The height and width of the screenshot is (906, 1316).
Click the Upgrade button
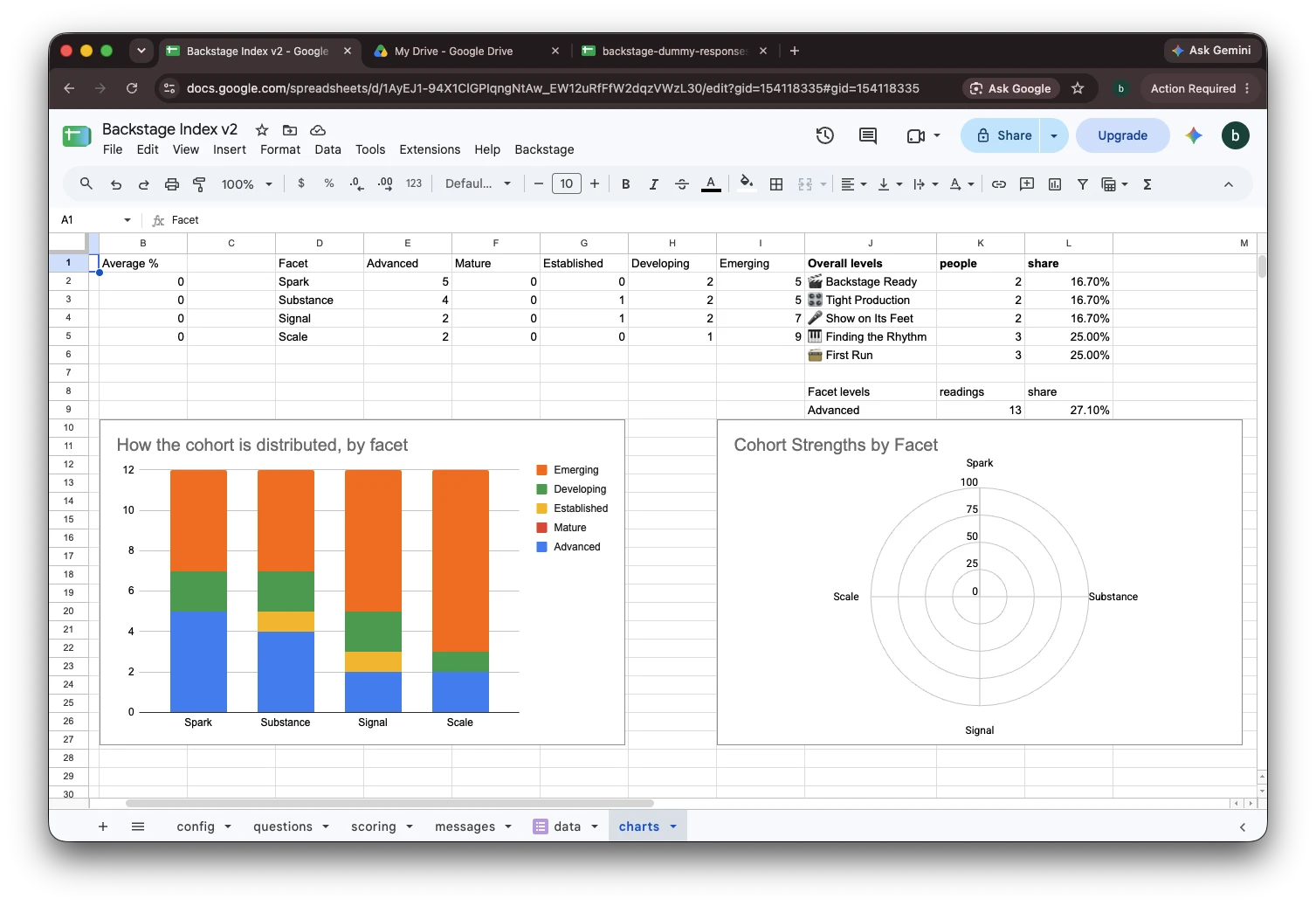1122,135
